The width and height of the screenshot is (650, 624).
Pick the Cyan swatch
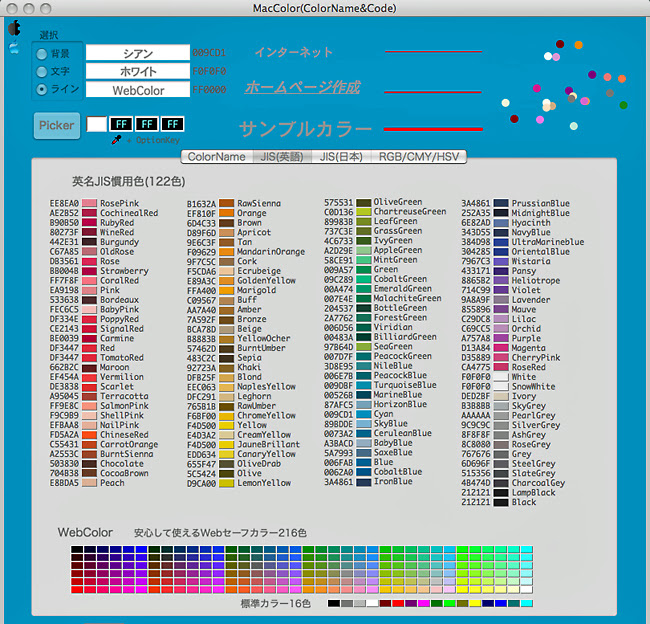pyautogui.click(x=364, y=414)
